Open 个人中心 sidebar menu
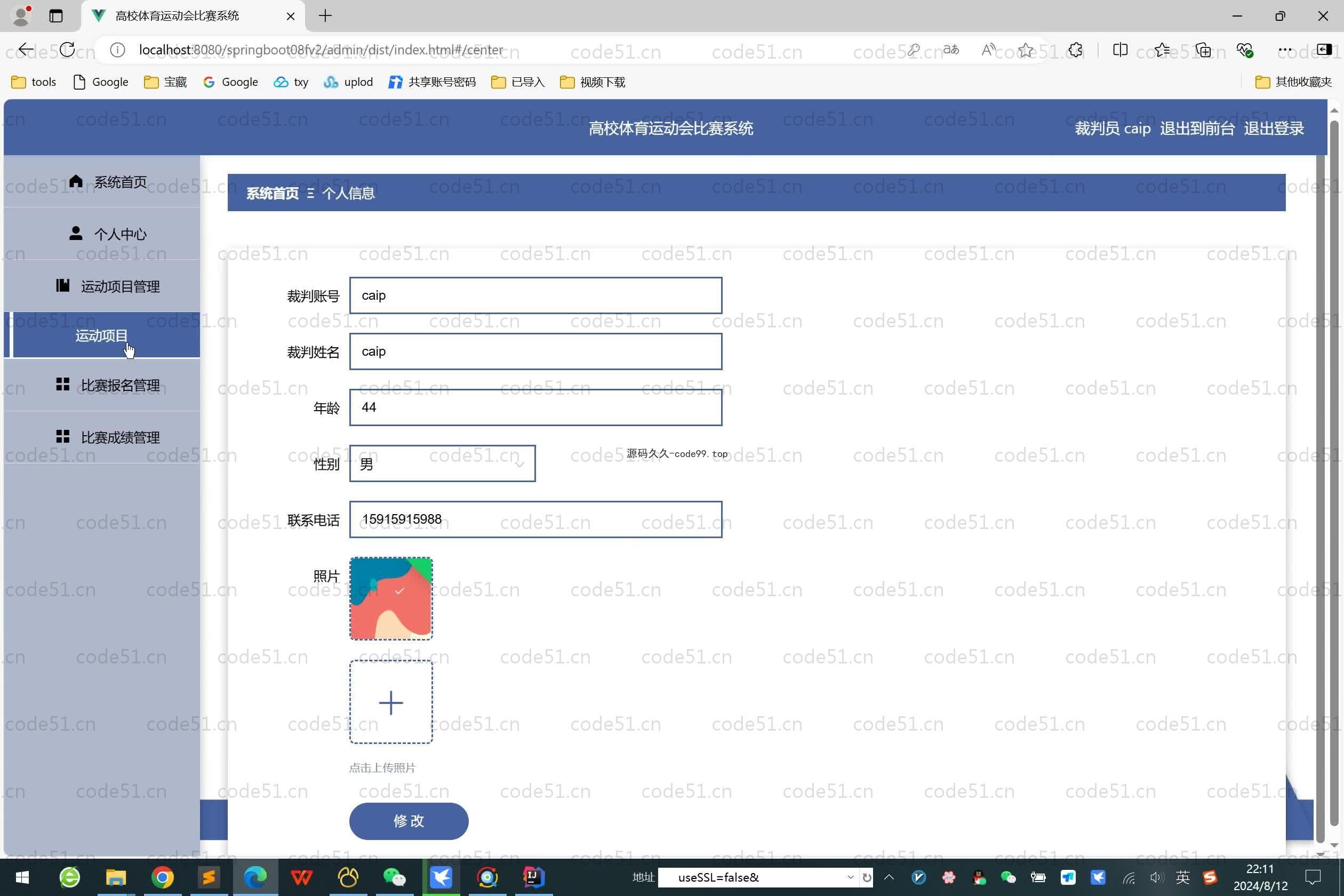 pyautogui.click(x=102, y=234)
